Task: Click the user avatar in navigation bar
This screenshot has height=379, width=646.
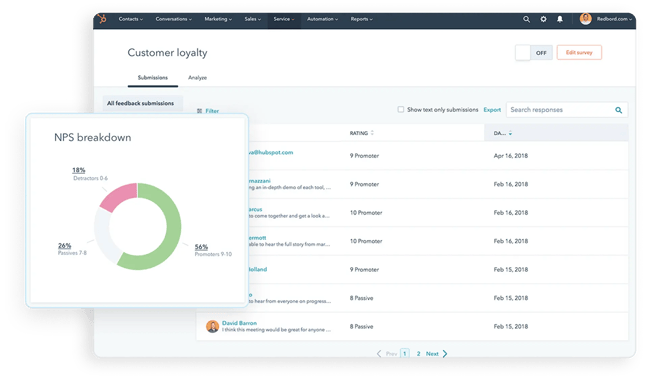Action: [585, 19]
